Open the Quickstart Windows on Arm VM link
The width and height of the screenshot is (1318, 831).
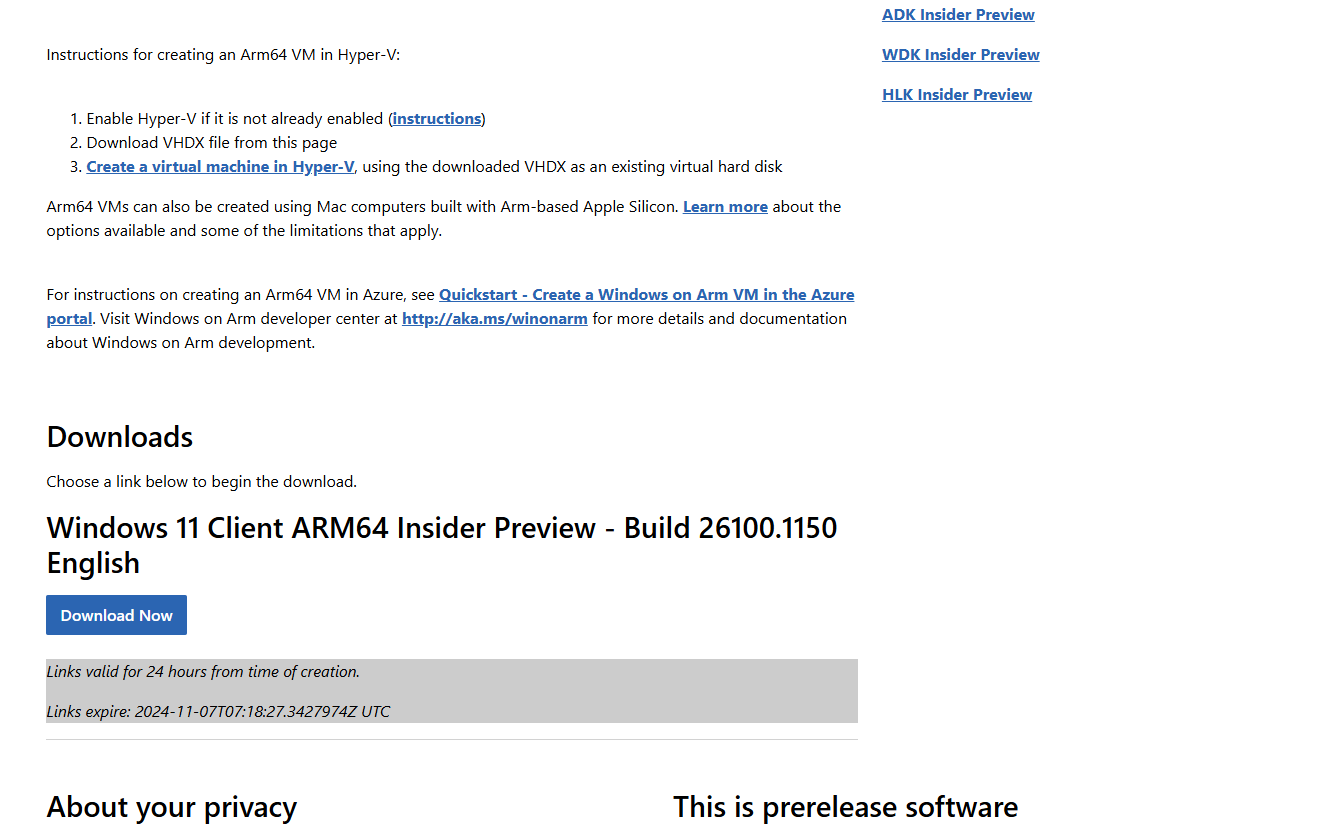[646, 295]
